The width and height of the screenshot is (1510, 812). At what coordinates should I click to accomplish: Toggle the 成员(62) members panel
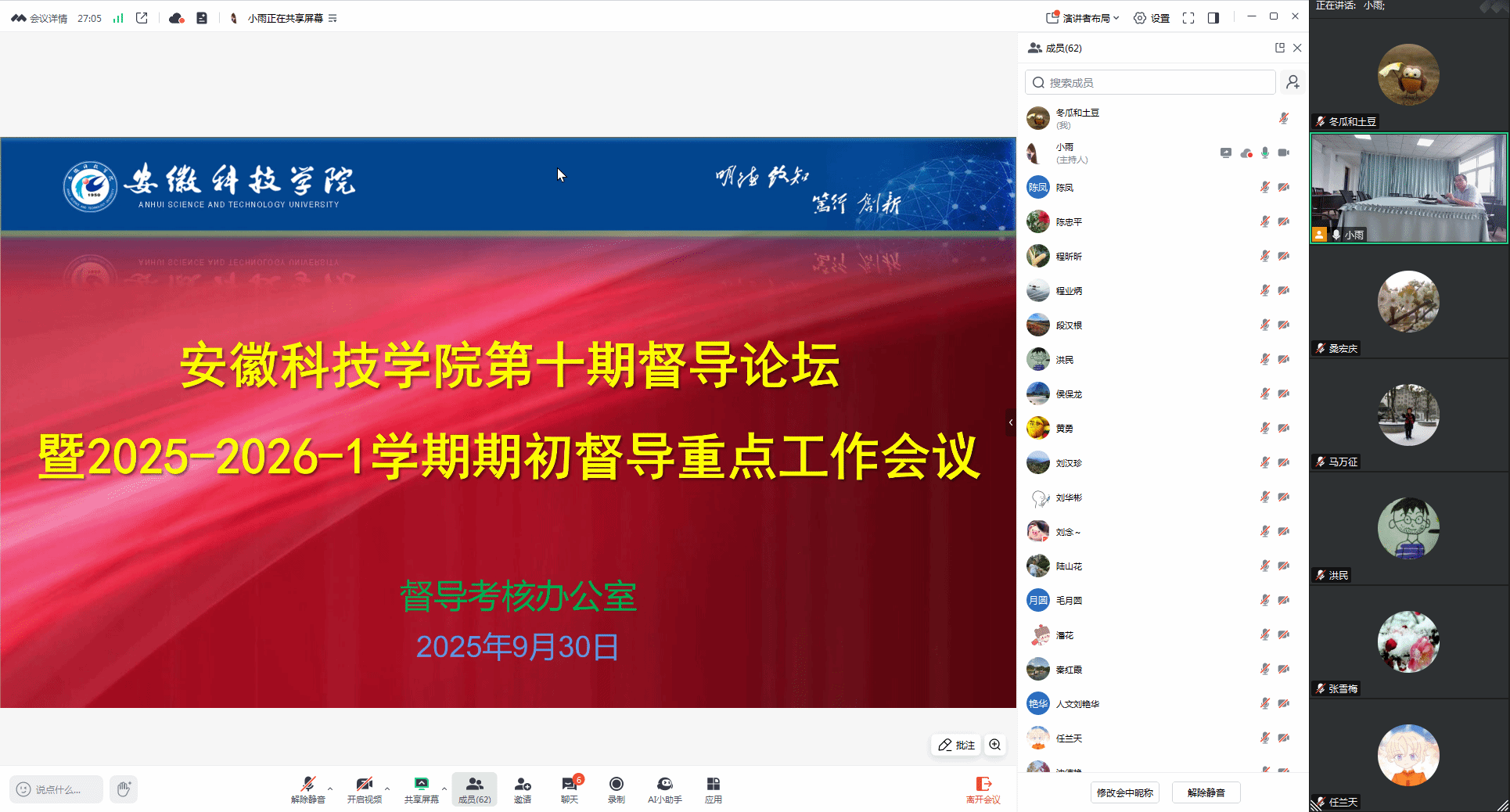point(474,789)
